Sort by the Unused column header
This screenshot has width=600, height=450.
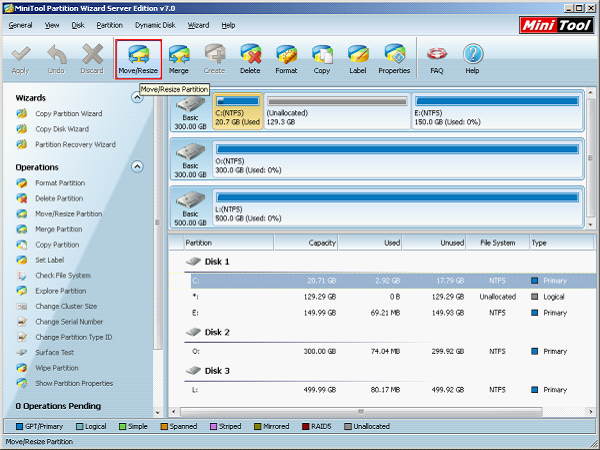[x=434, y=243]
